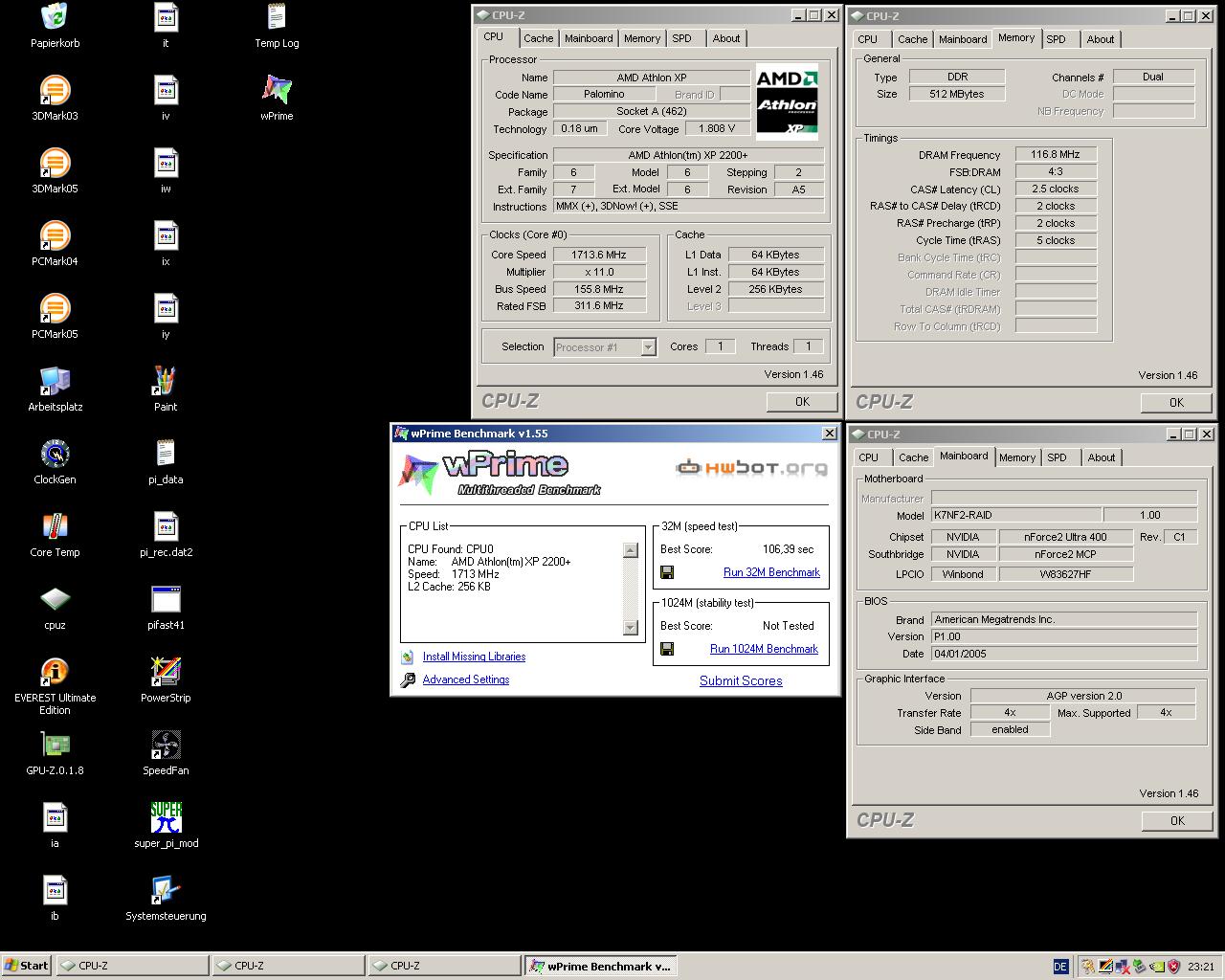Click the Run 1024M Benchmark link
The image size is (1225, 980).
tap(764, 649)
